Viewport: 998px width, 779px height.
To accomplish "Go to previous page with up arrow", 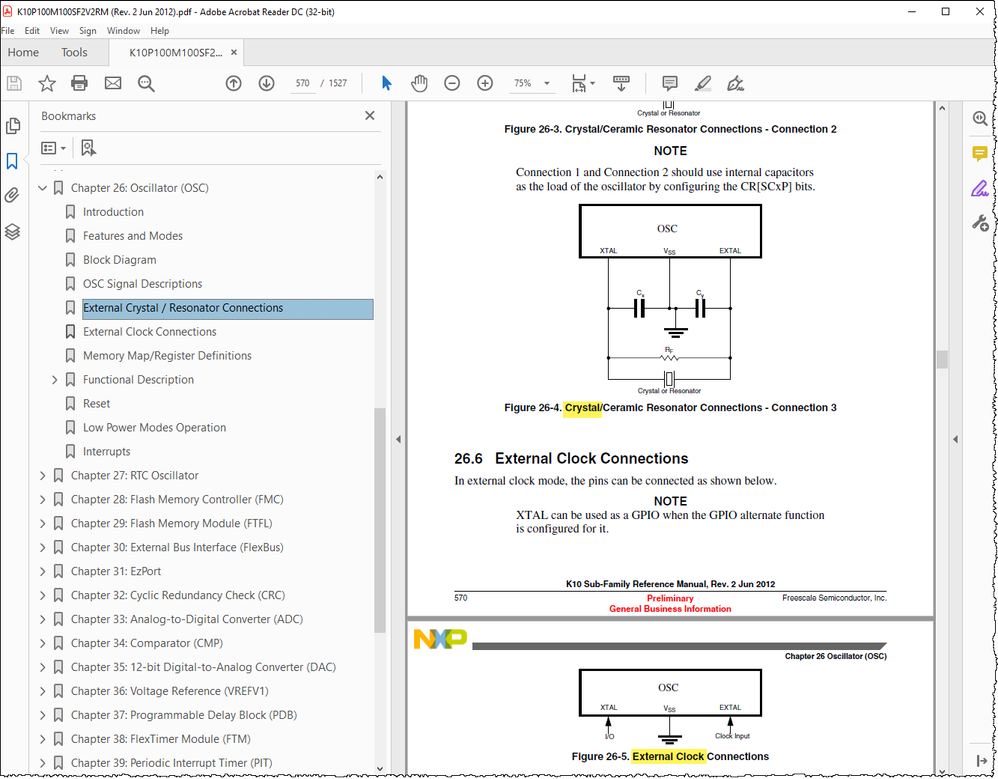I will (234, 83).
